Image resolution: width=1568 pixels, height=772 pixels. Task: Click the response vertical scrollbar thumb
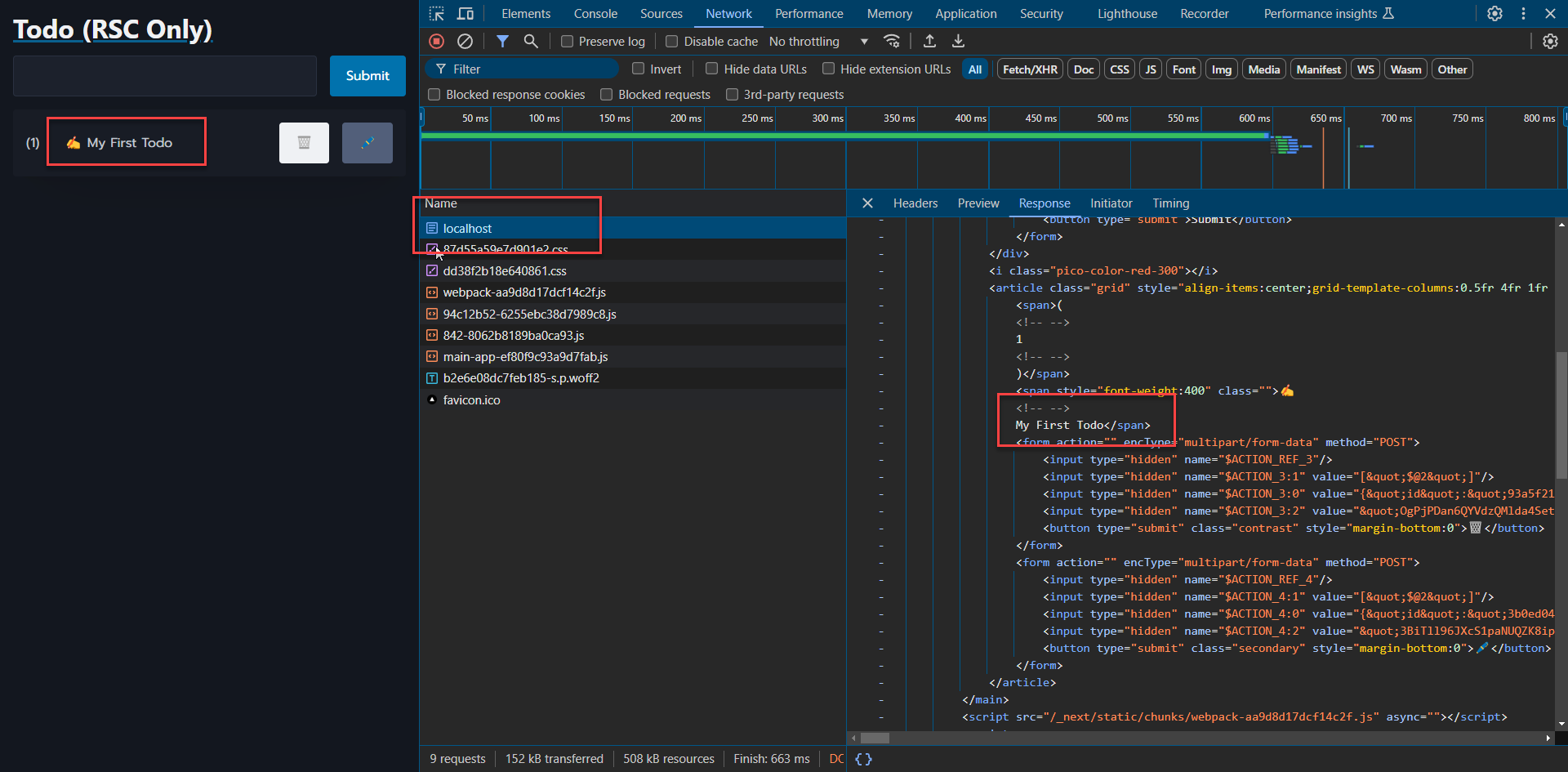point(1561,415)
